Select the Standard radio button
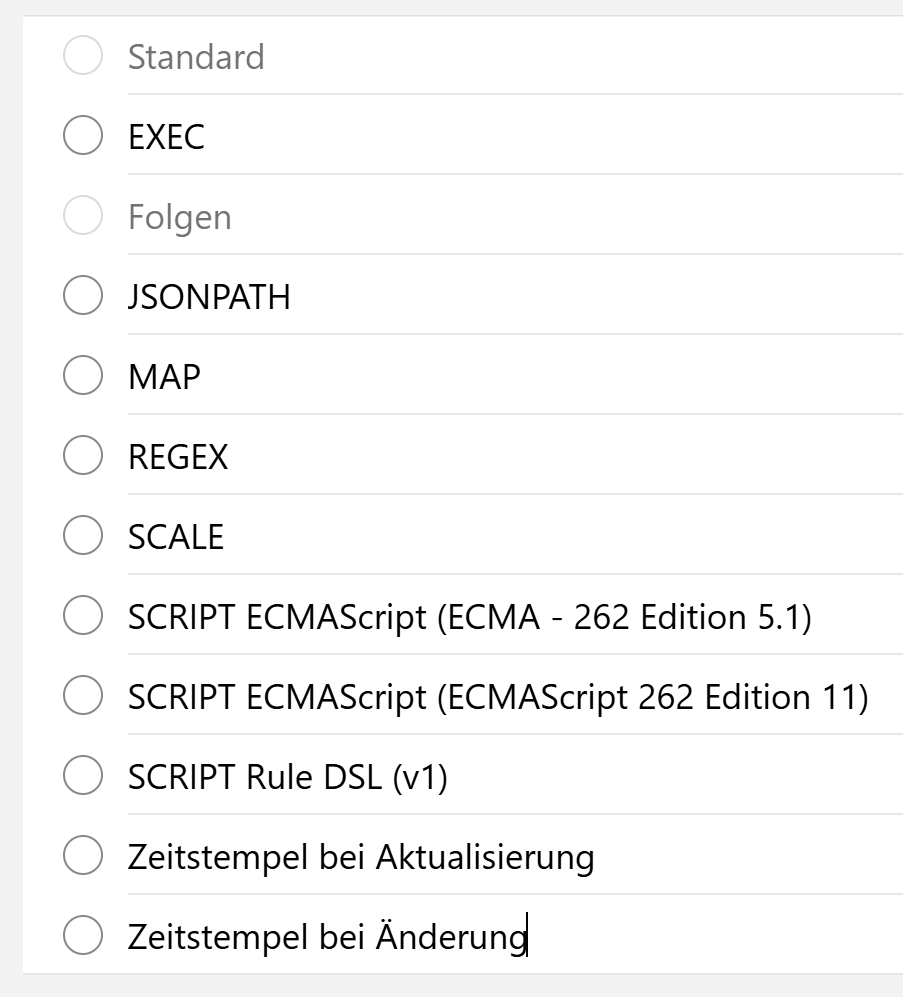 click(82, 56)
